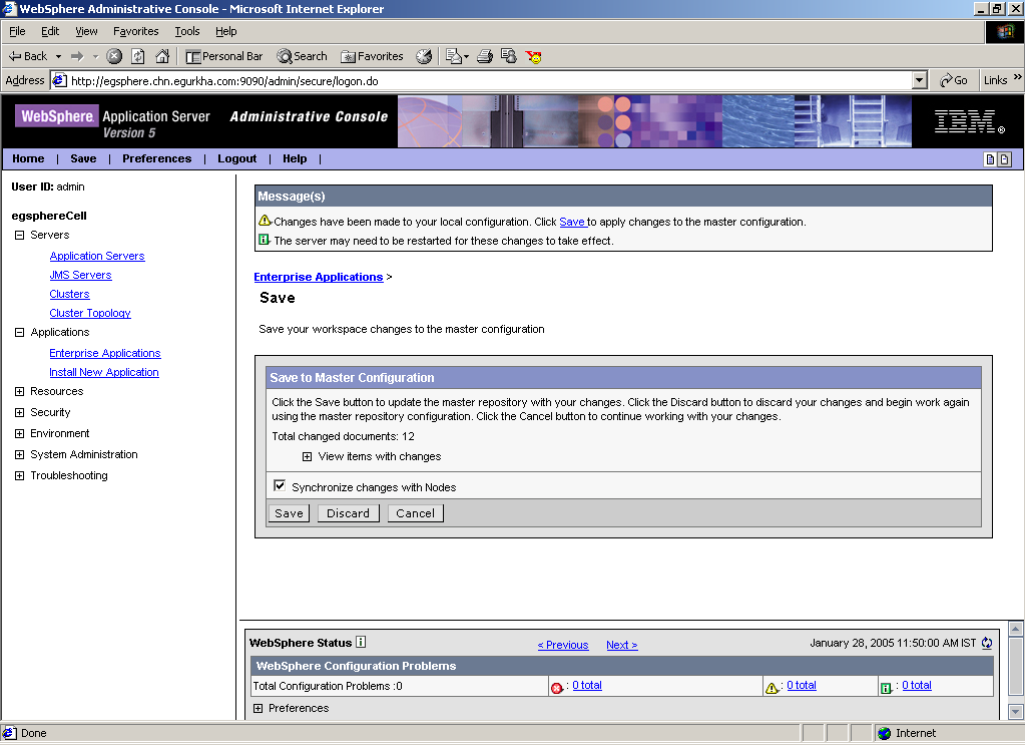Click the yellow warning icon in status table

(x=772, y=688)
